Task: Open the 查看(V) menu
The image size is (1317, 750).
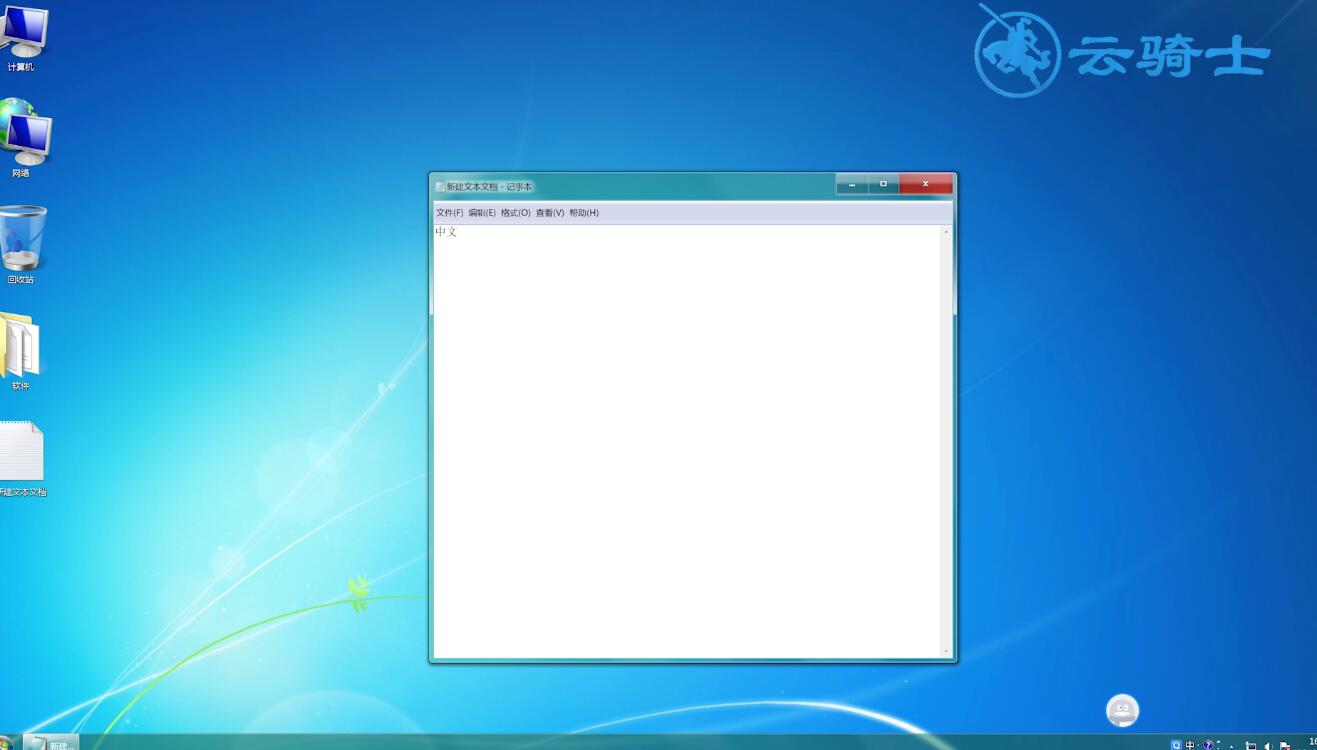Action: click(550, 213)
